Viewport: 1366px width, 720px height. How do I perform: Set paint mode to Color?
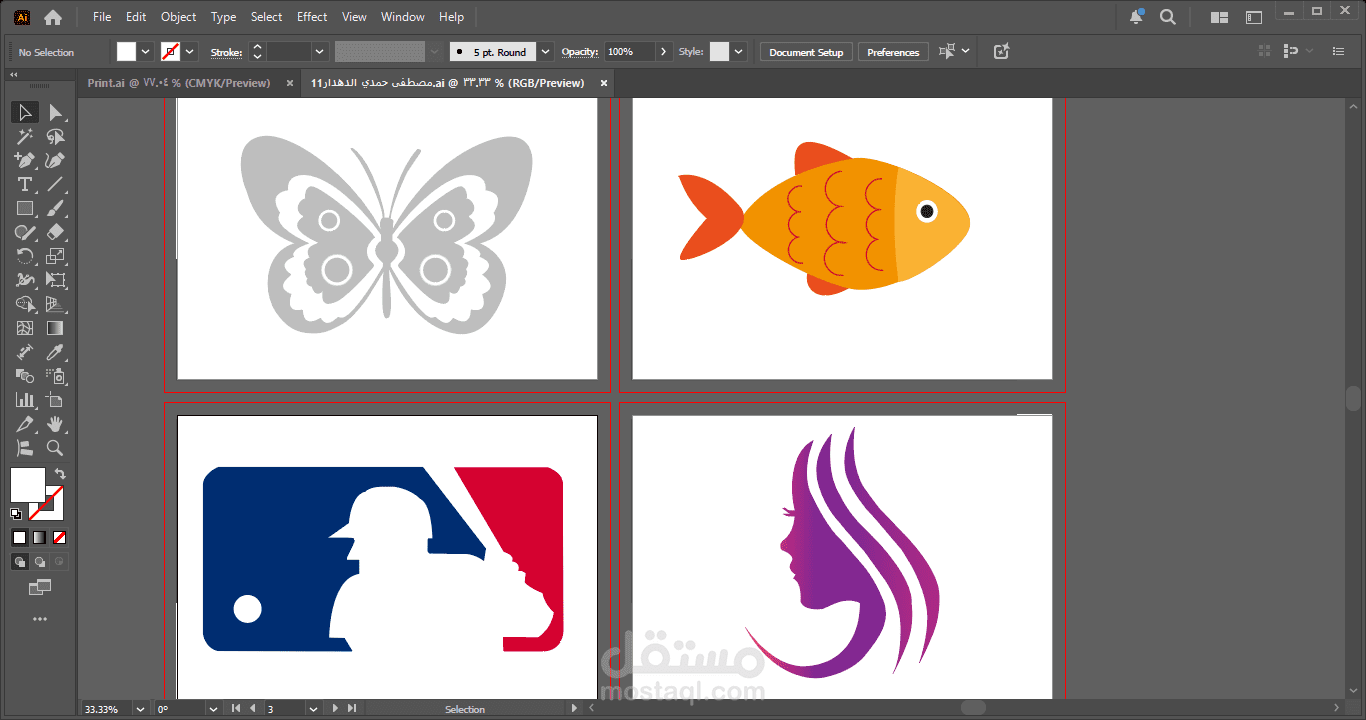click(x=19, y=538)
